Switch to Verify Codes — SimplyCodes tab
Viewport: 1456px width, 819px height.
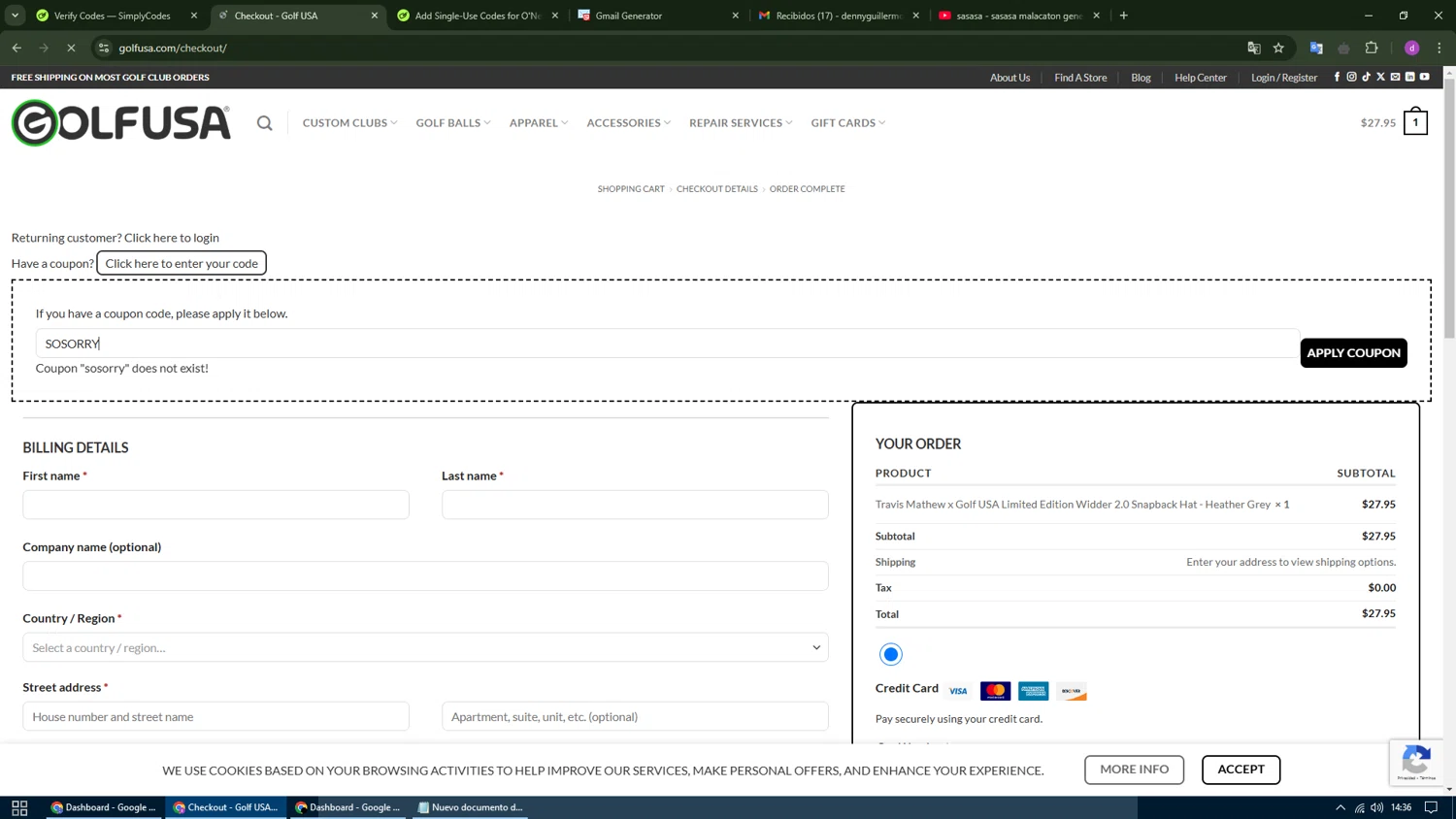[112, 16]
